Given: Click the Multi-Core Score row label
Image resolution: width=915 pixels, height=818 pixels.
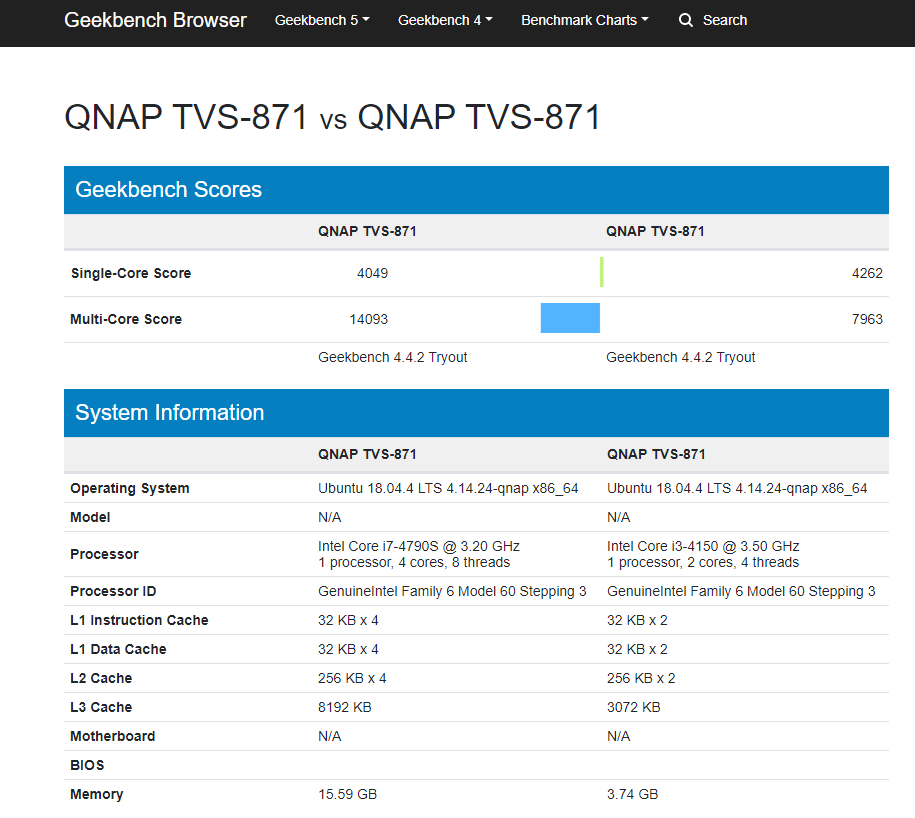Looking at the screenshot, I should (x=126, y=319).
